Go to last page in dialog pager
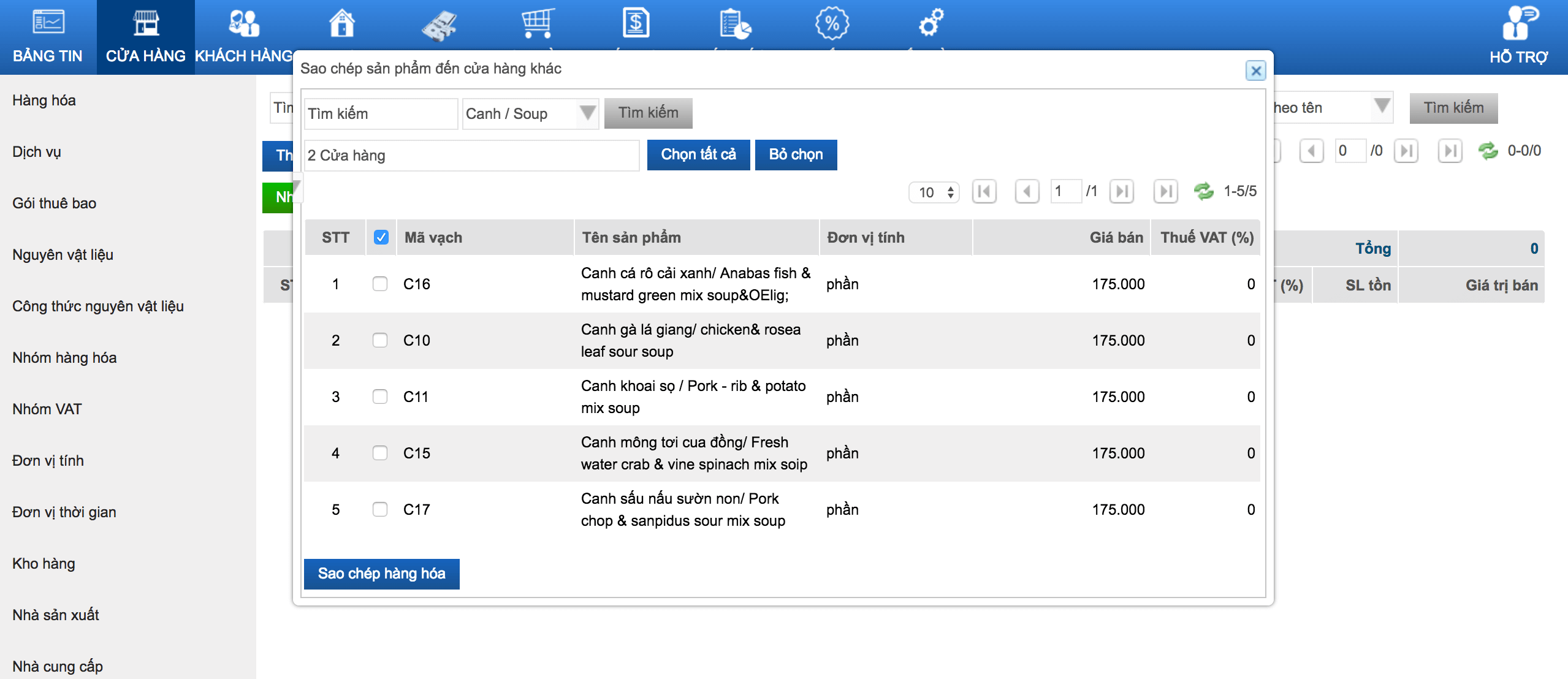The width and height of the screenshot is (1568, 679). pos(1165,191)
